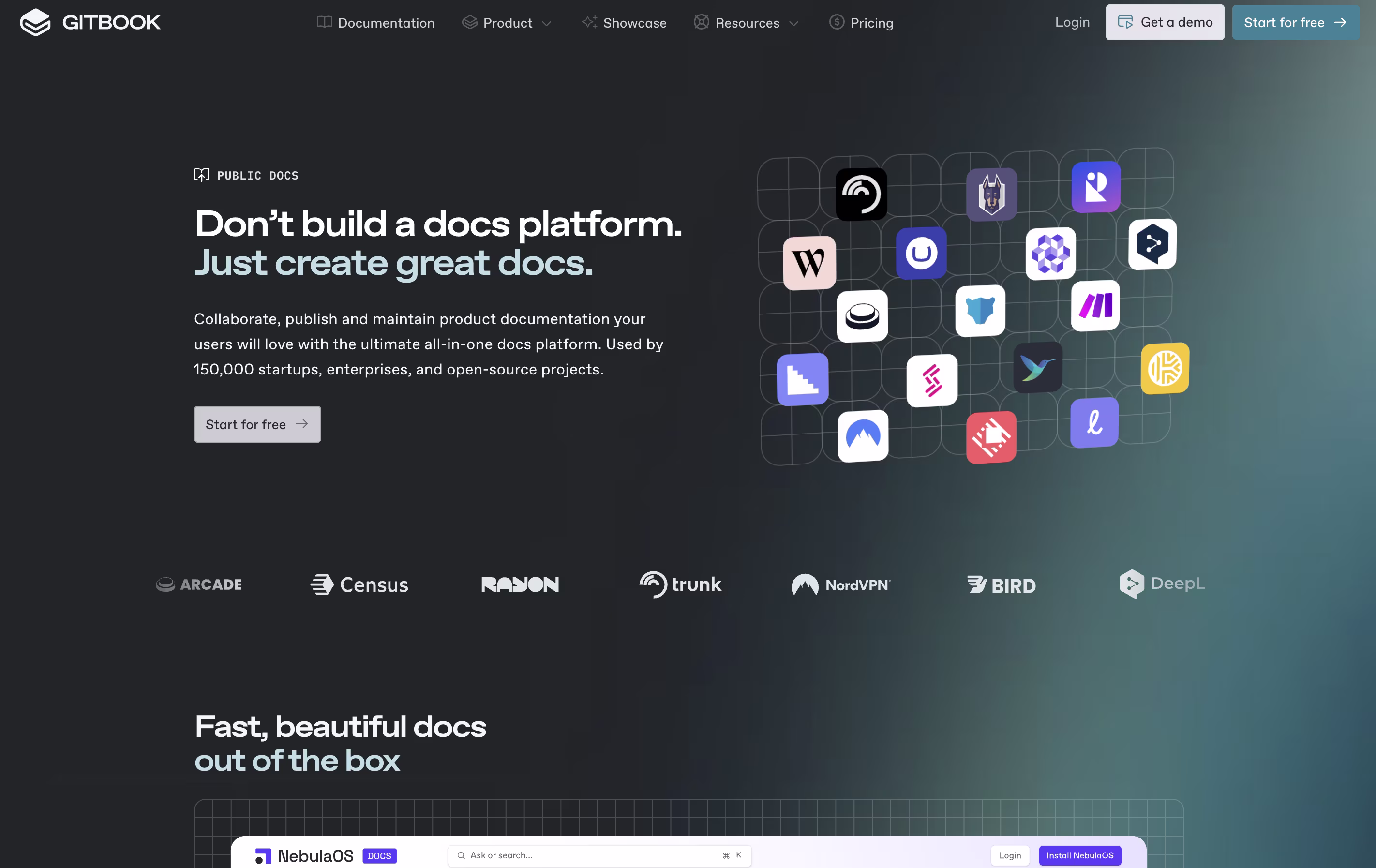This screenshot has height=868, width=1376.
Task: Expand the Product dropdown in the navigation
Action: pos(507,23)
